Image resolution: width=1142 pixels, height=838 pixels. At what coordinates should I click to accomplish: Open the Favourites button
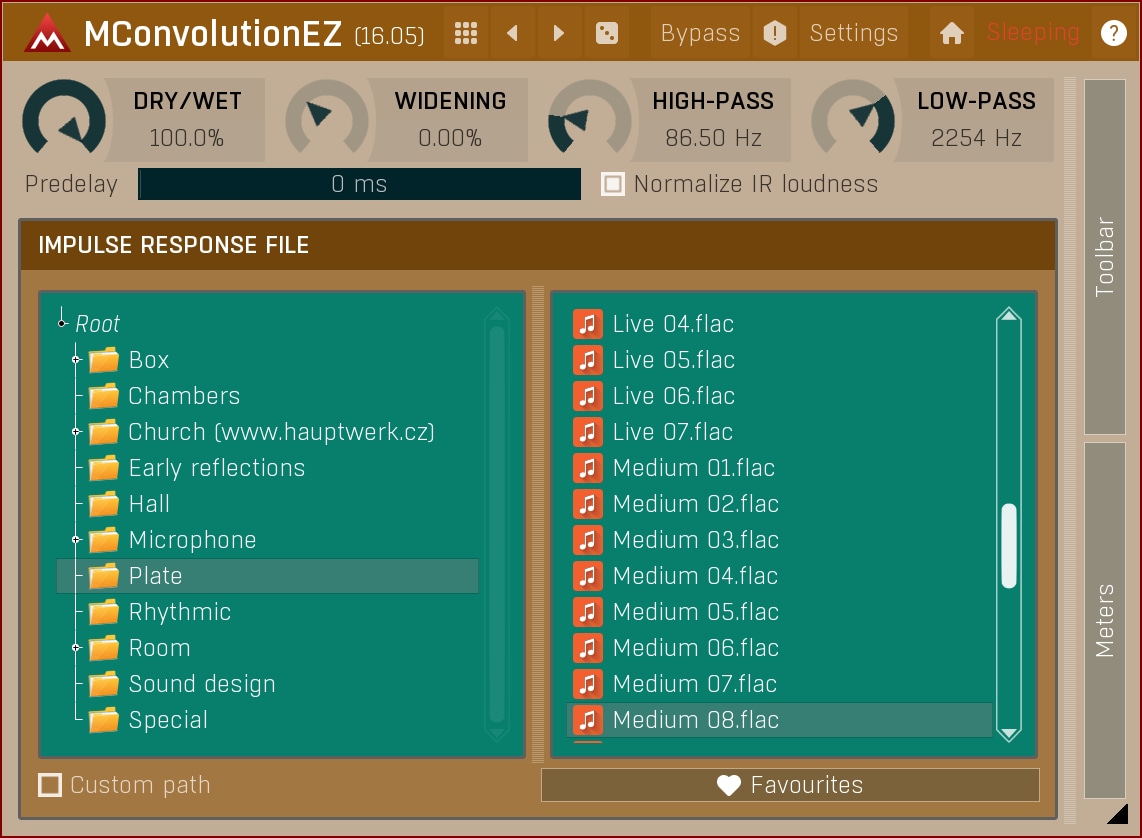coord(790,785)
